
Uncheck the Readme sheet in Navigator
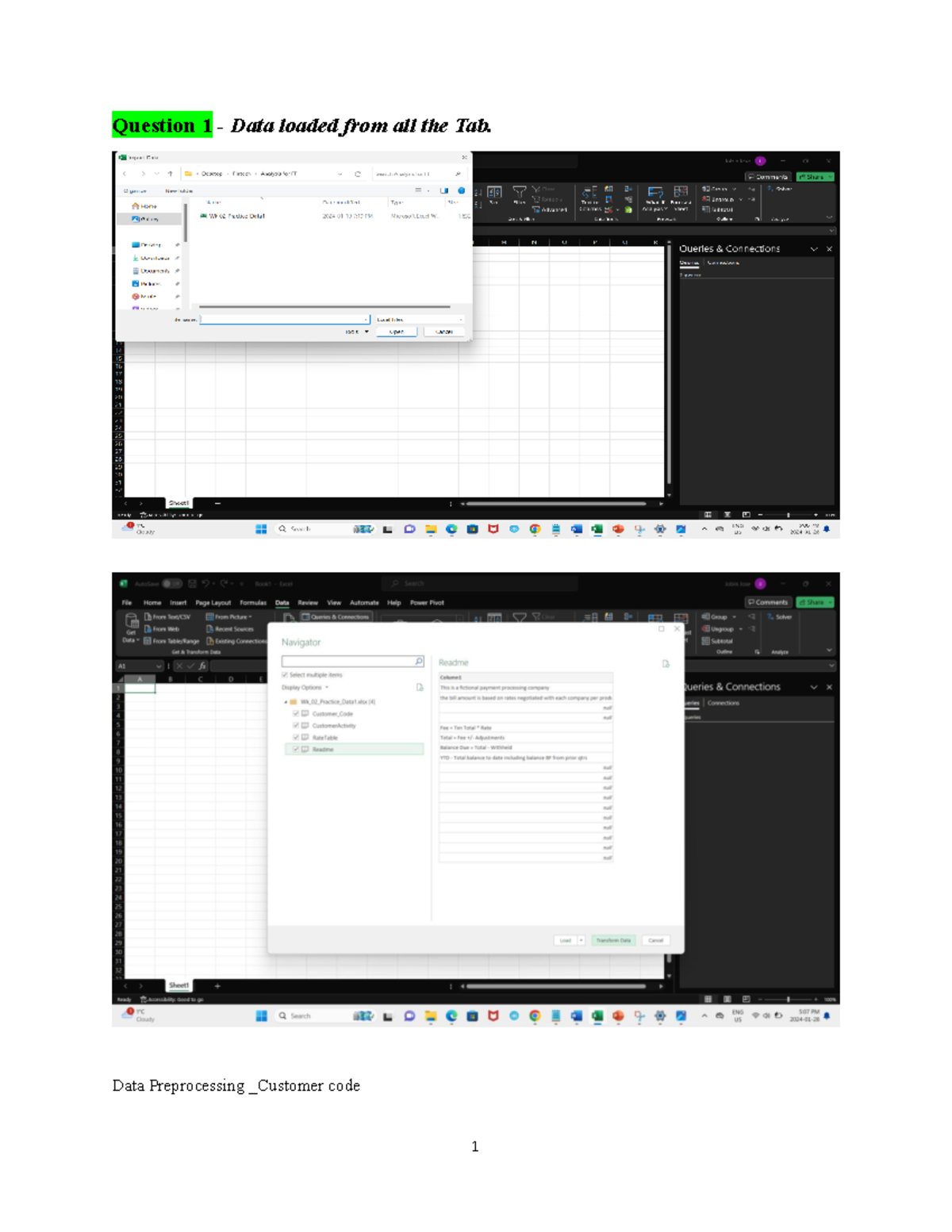click(x=296, y=749)
